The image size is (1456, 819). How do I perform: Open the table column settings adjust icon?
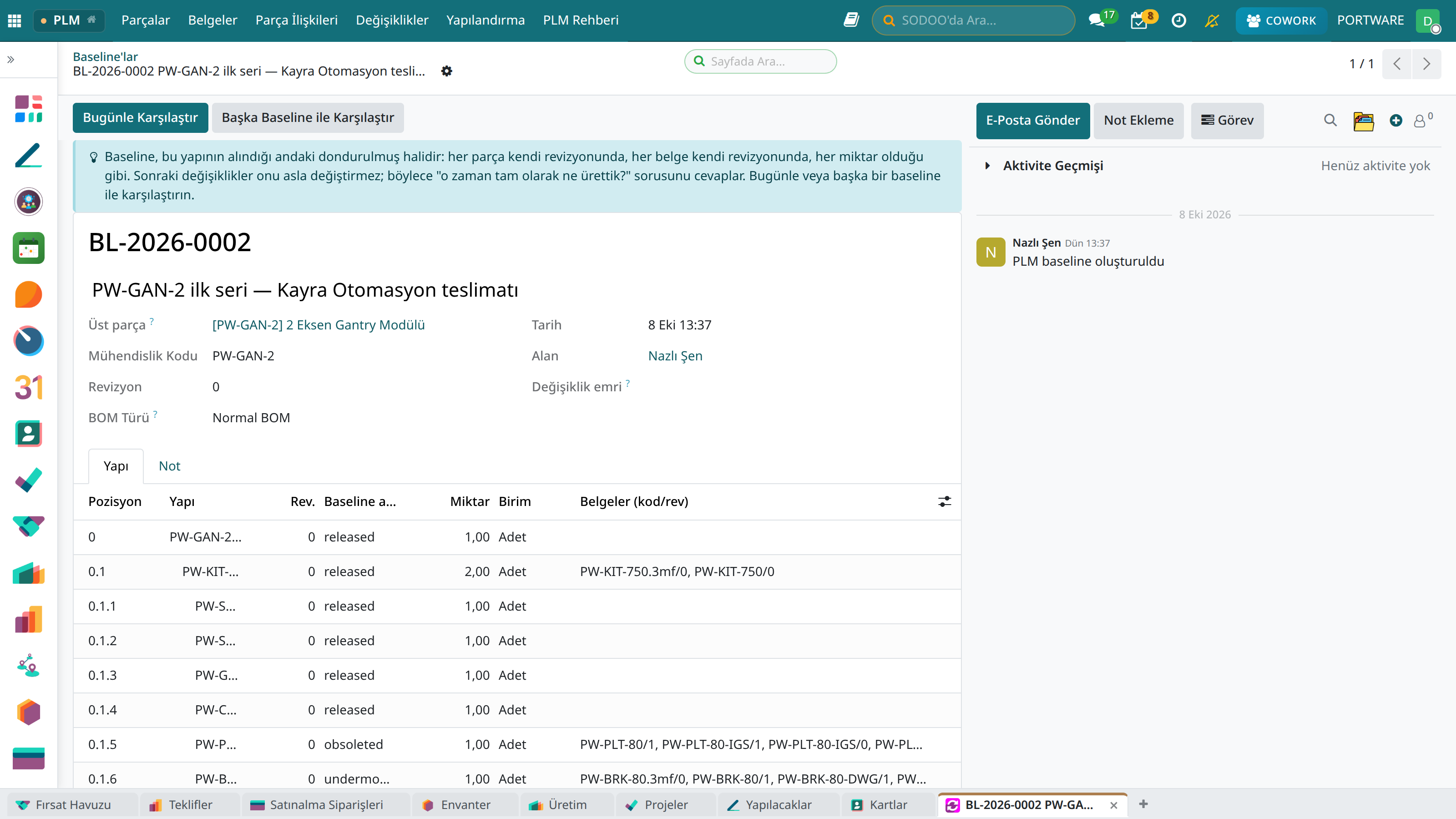[x=945, y=501]
